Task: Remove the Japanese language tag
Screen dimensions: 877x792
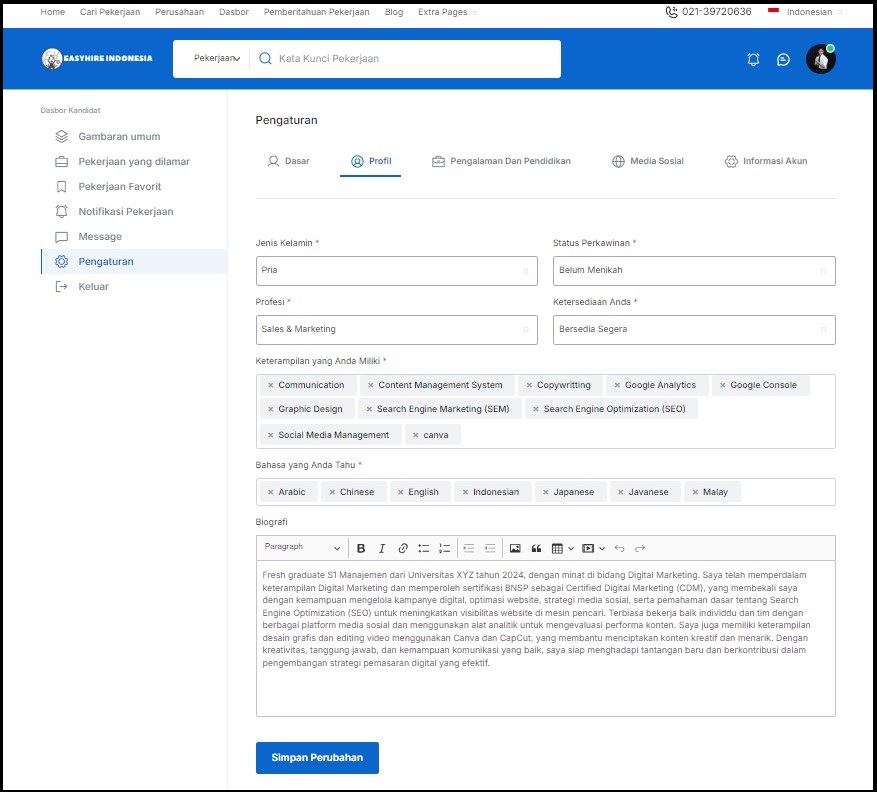Action: pyautogui.click(x=545, y=492)
